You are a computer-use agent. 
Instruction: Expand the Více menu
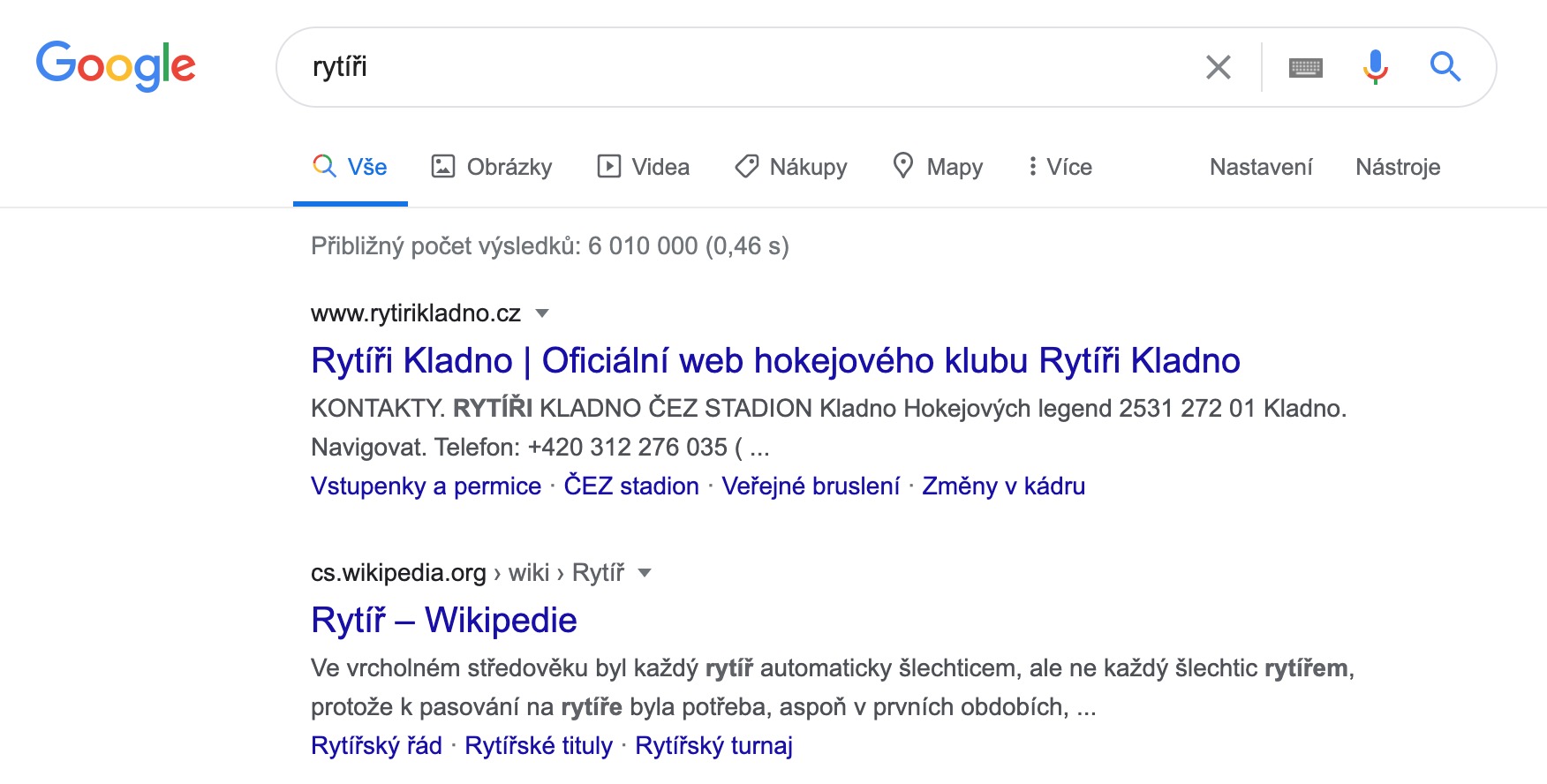point(1060,167)
